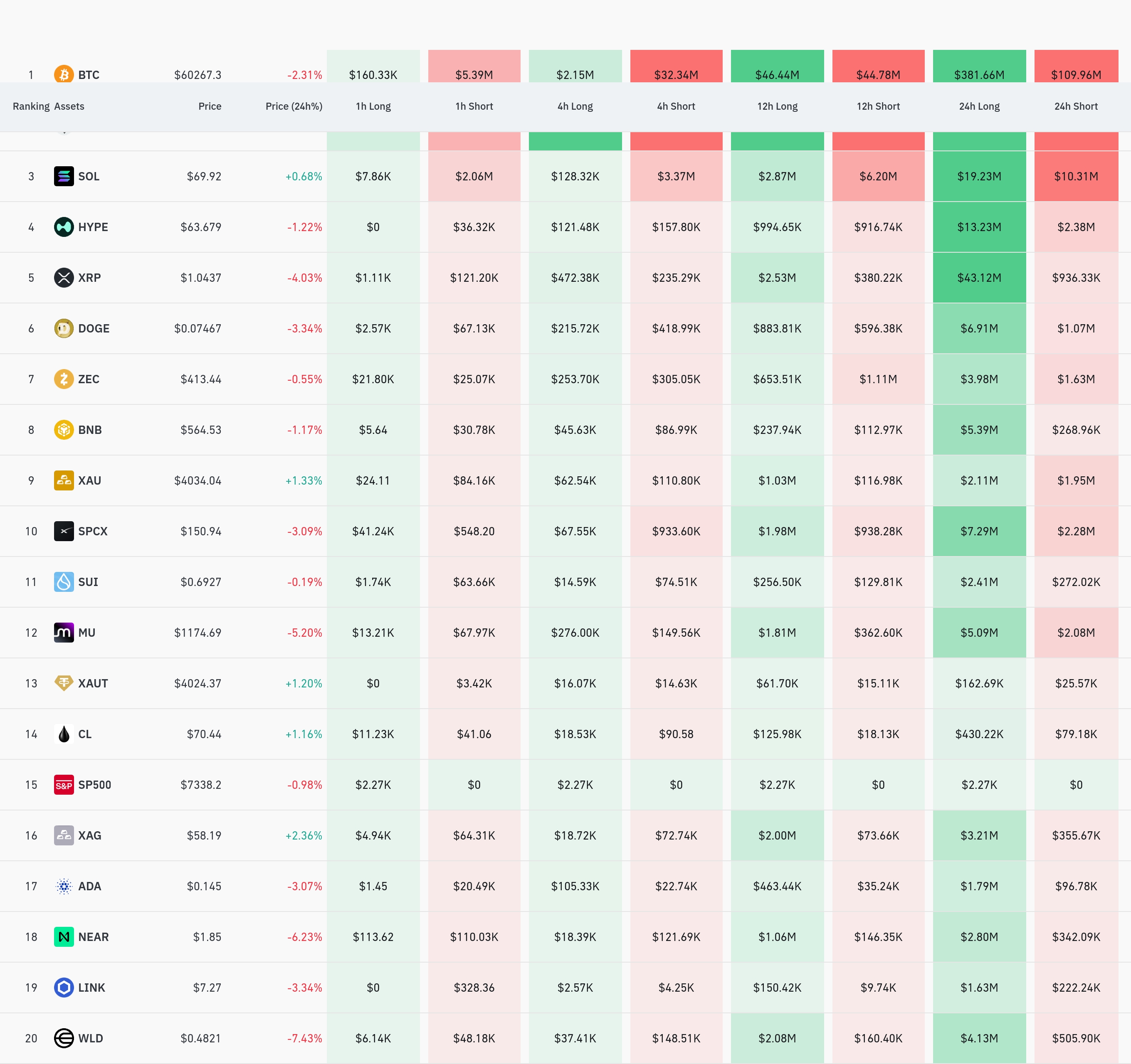The image size is (1131, 1064).
Task: Click the SOL Solana logo icon
Action: click(64, 176)
